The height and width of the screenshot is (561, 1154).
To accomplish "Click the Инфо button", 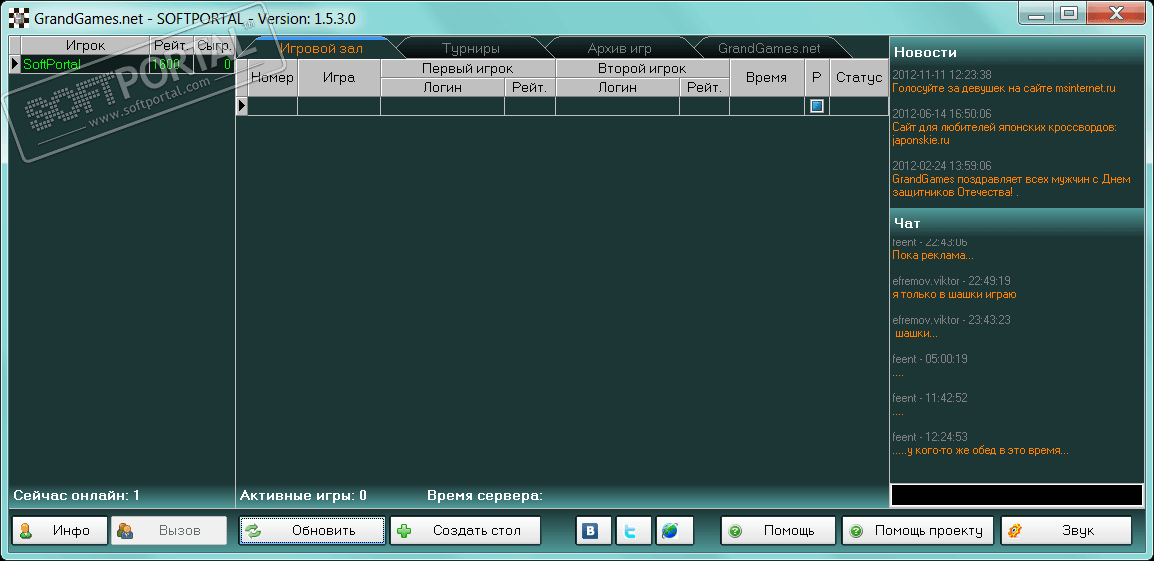I will click(60, 531).
